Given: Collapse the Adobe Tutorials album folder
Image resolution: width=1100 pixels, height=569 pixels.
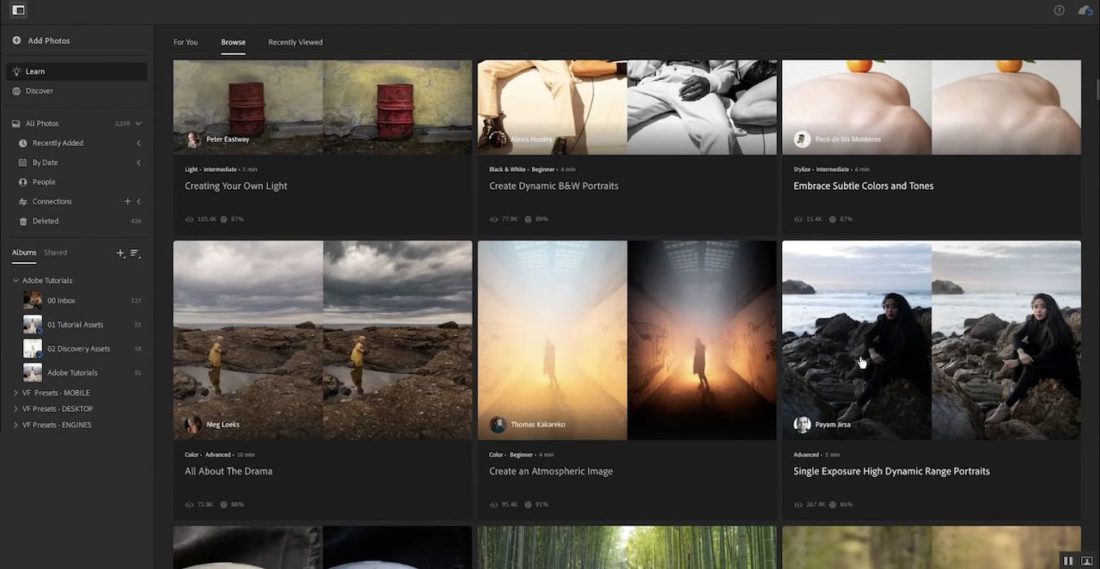Looking at the screenshot, I should [16, 281].
